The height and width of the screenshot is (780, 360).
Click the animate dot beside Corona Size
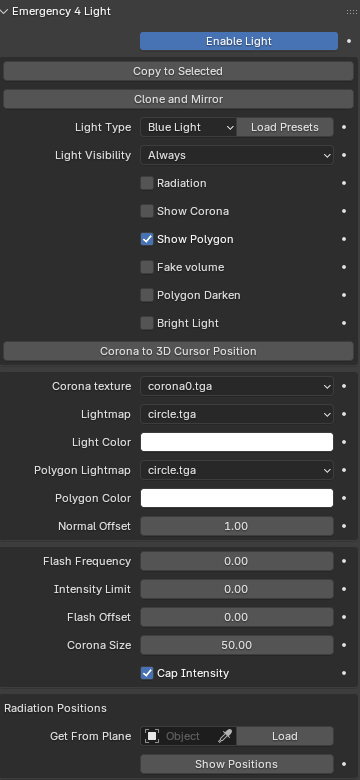pyautogui.click(x=344, y=645)
